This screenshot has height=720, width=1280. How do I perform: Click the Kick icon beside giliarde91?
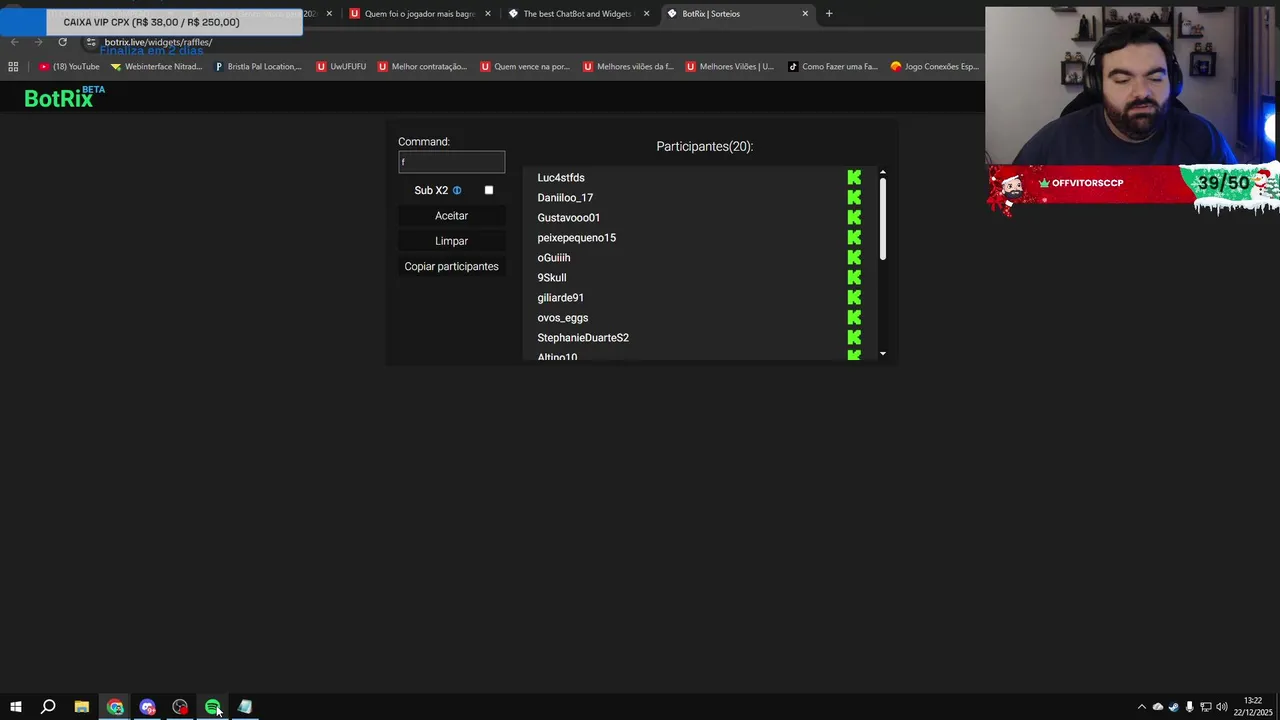[x=854, y=298]
